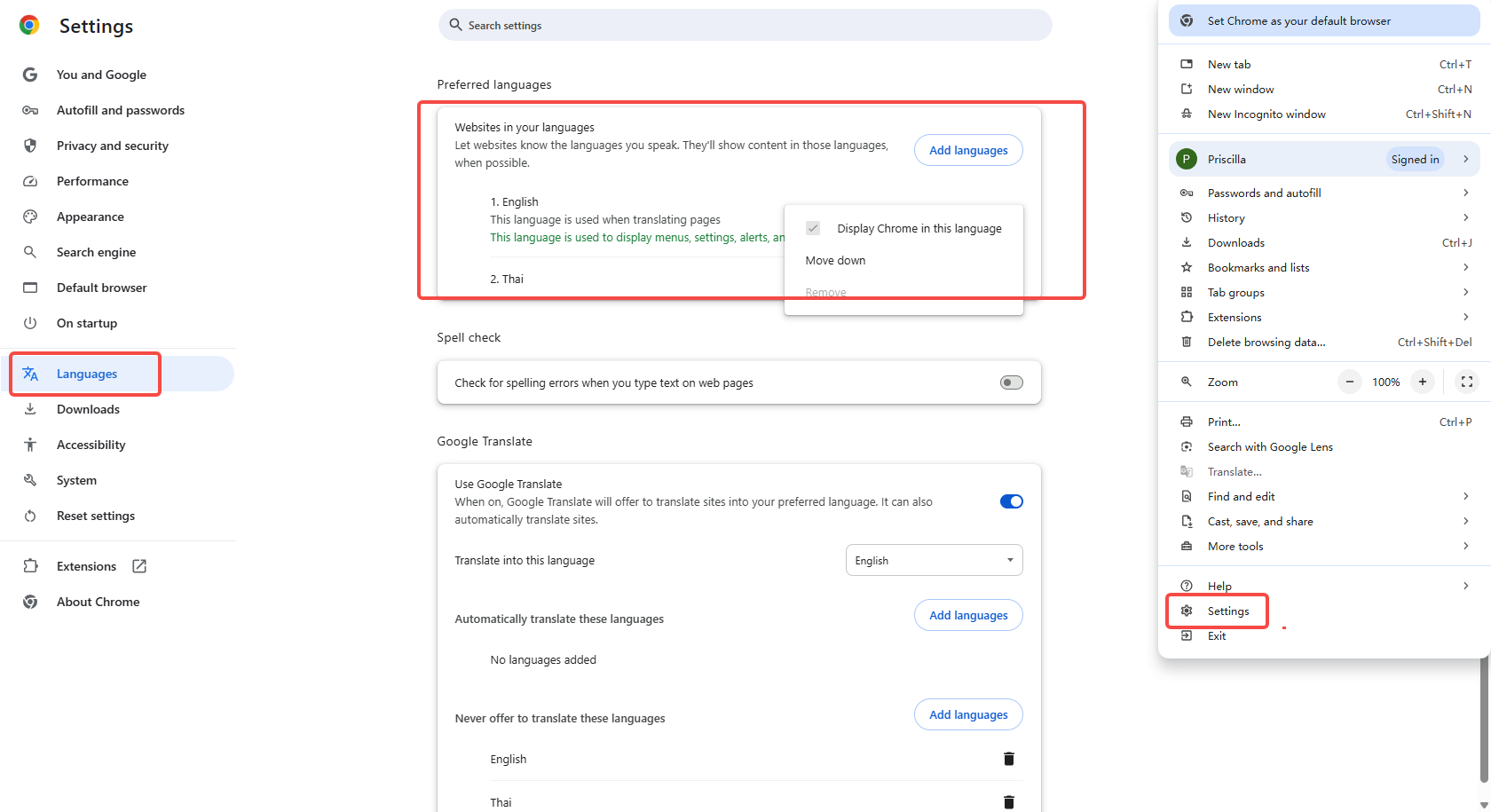Click the Reset settings icon
The image size is (1491, 812).
tap(29, 515)
